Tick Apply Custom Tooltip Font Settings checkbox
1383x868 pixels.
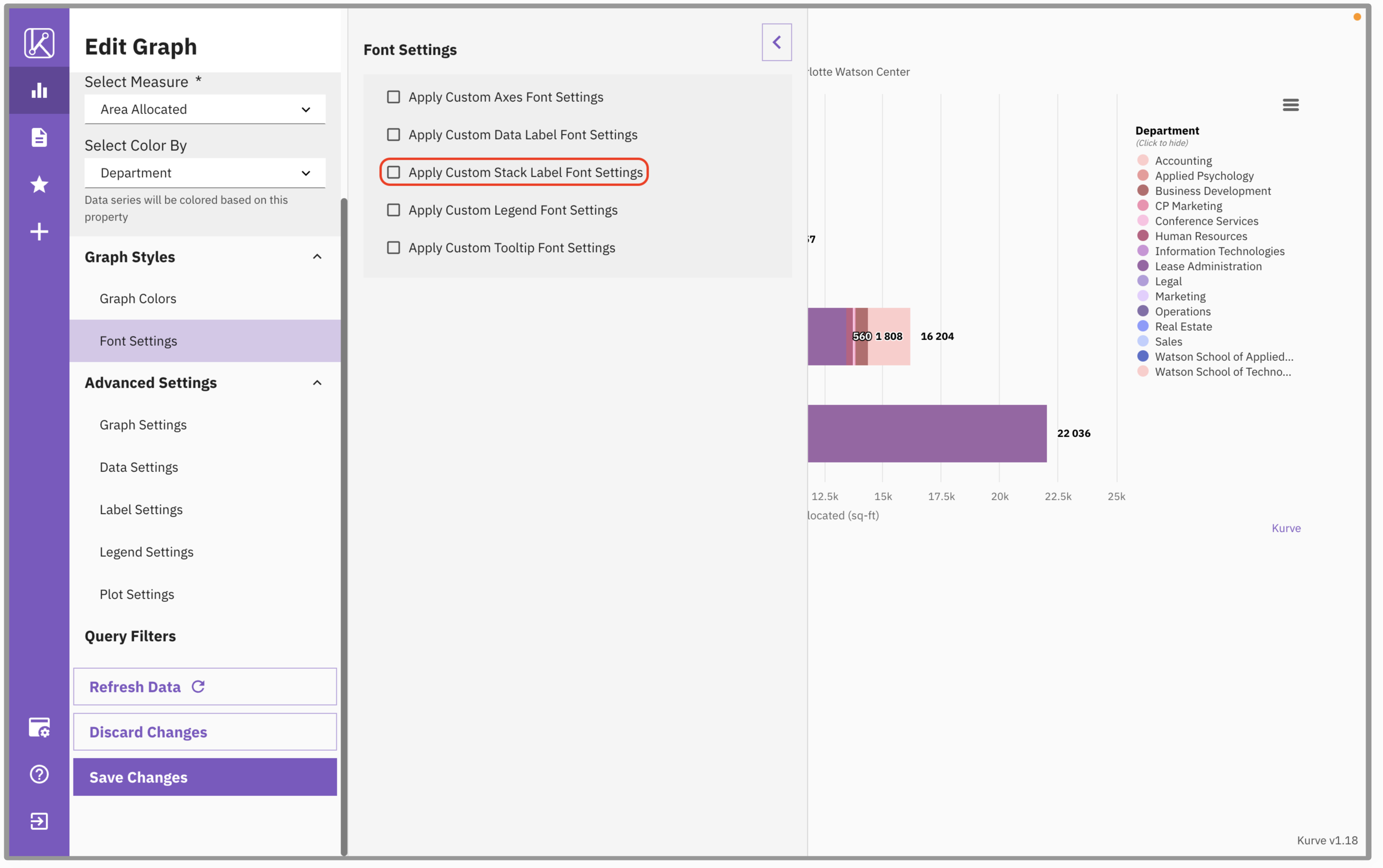pyautogui.click(x=393, y=247)
